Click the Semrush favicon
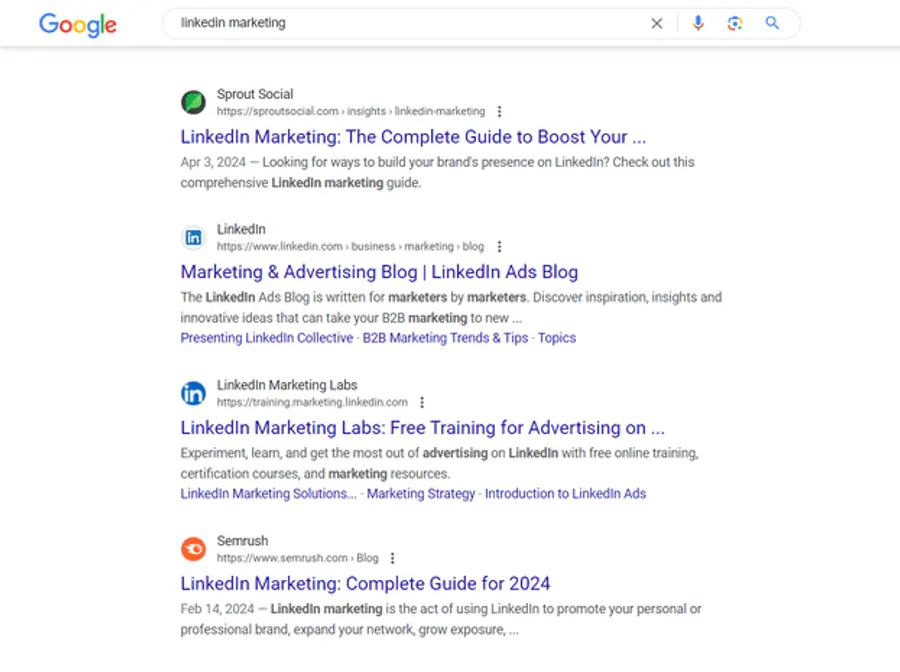 tap(193, 548)
